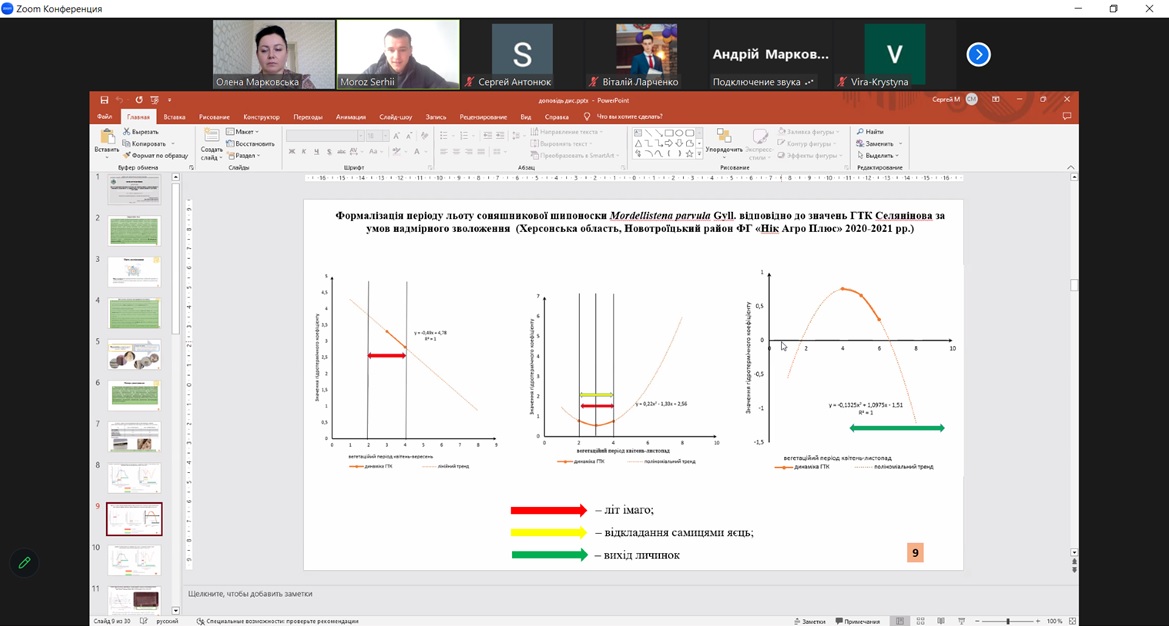Expand the shapes gallery more arrow
This screenshot has width=1169, height=626.
point(699,154)
